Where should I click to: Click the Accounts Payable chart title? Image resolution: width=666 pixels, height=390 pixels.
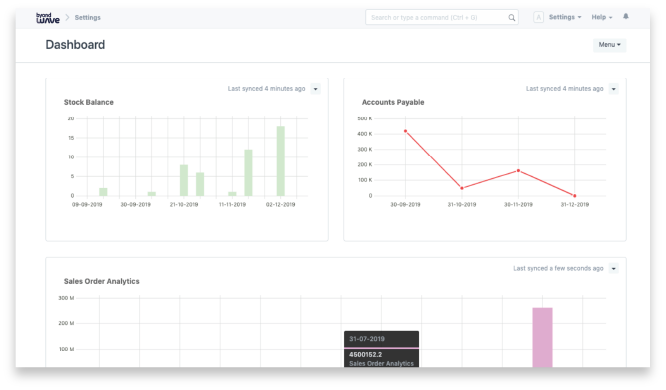point(393,102)
